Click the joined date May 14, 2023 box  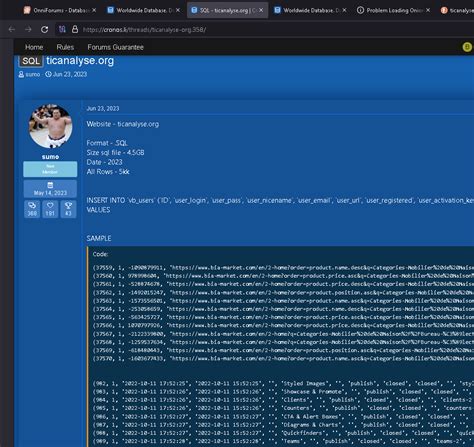click(50, 189)
